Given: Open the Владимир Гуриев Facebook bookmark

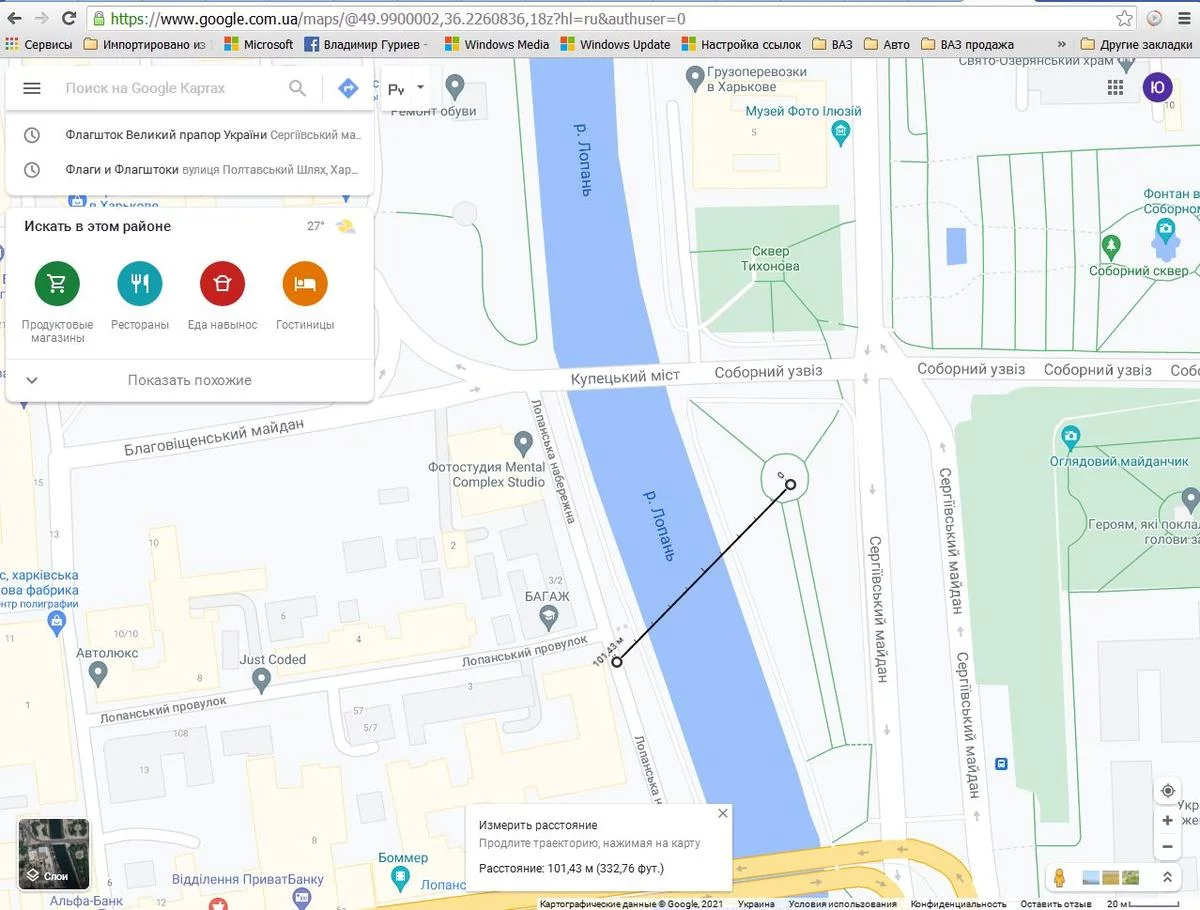Looking at the screenshot, I should 366,44.
